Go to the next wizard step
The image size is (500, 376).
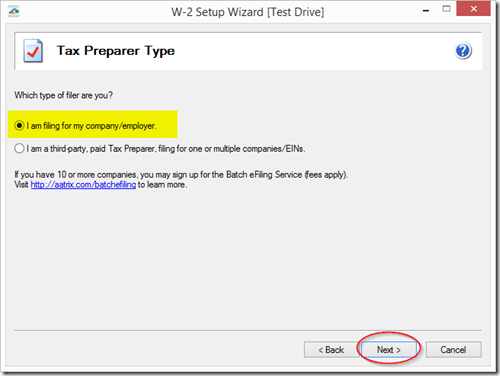tap(389, 349)
